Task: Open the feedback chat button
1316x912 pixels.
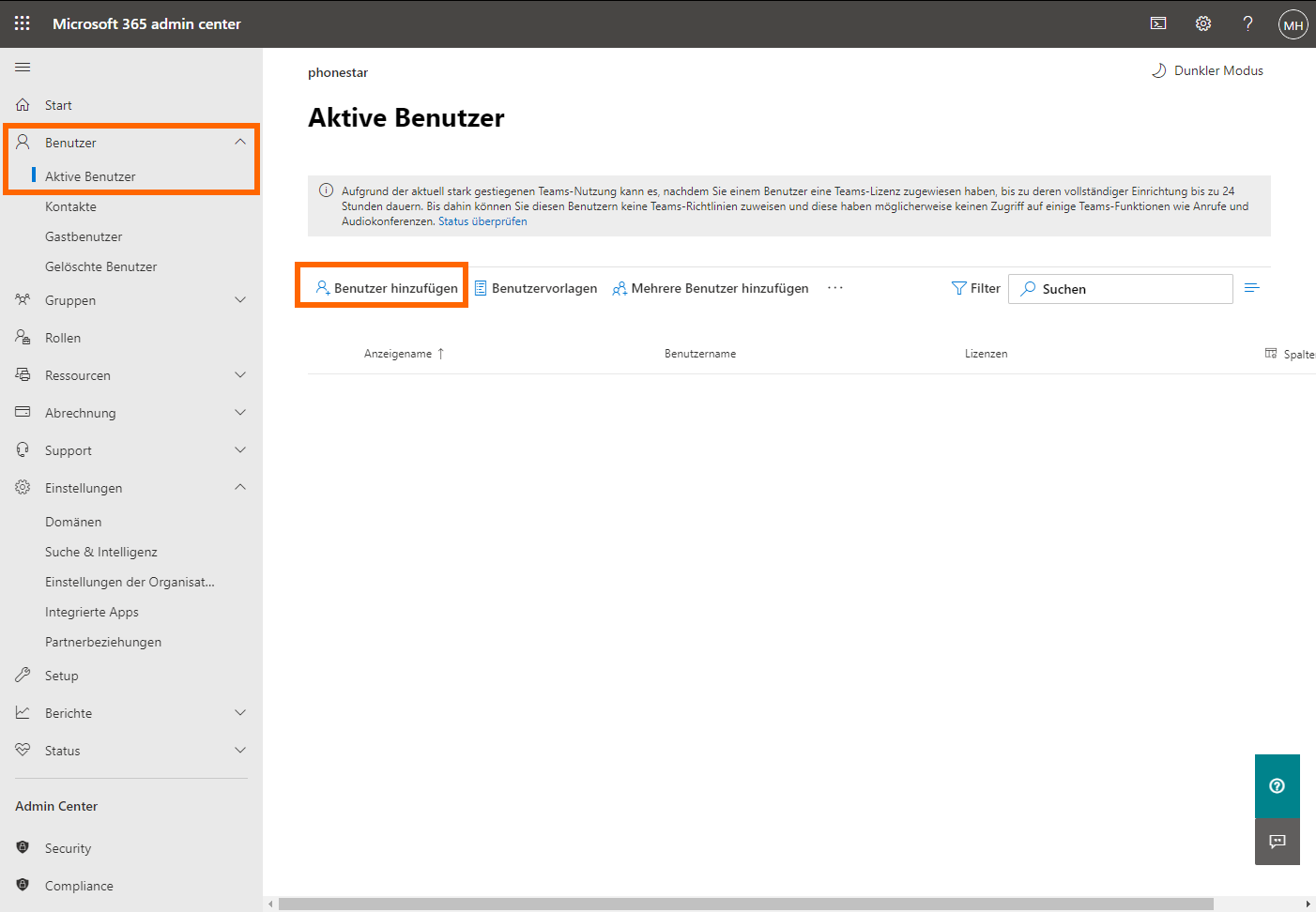Action: coord(1278,842)
